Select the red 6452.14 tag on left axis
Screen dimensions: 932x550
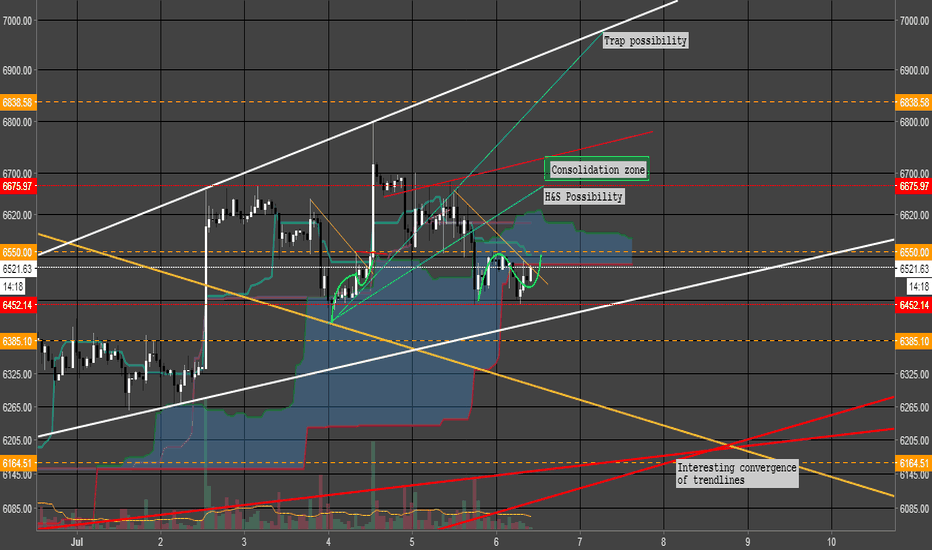(18, 305)
